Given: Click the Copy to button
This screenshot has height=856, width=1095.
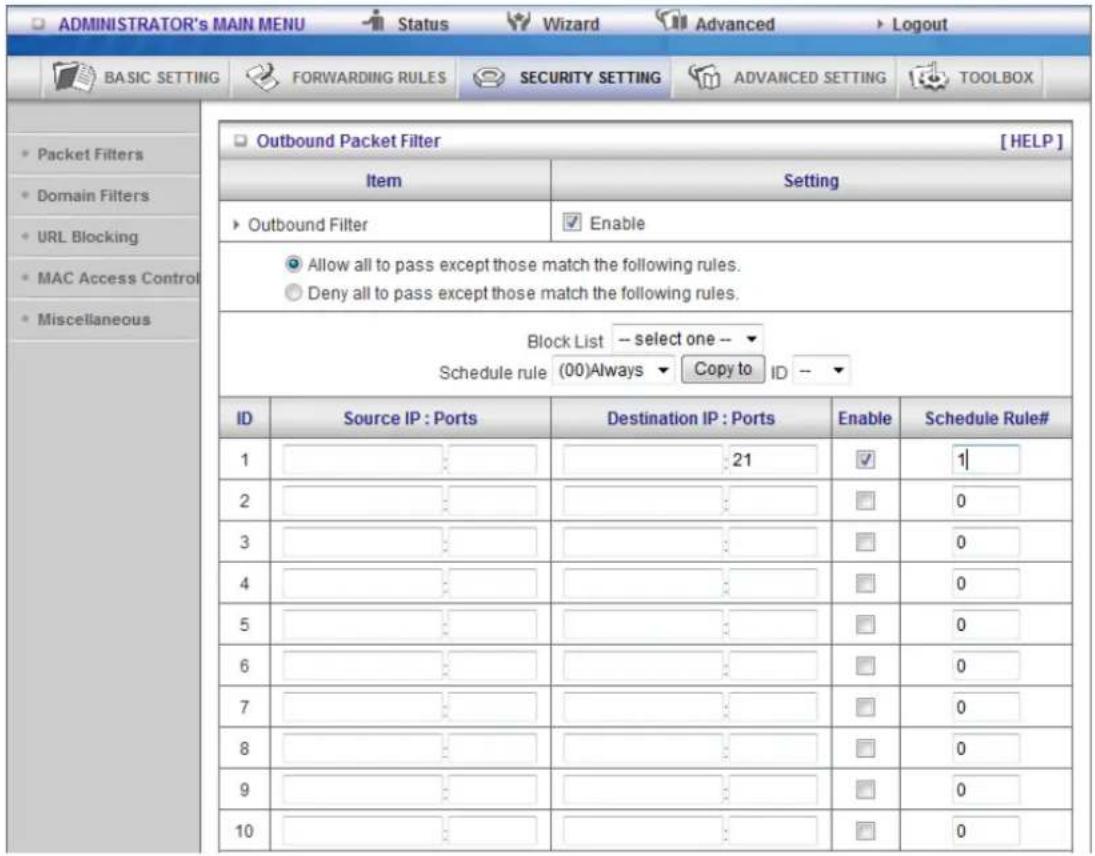Looking at the screenshot, I should [x=723, y=369].
